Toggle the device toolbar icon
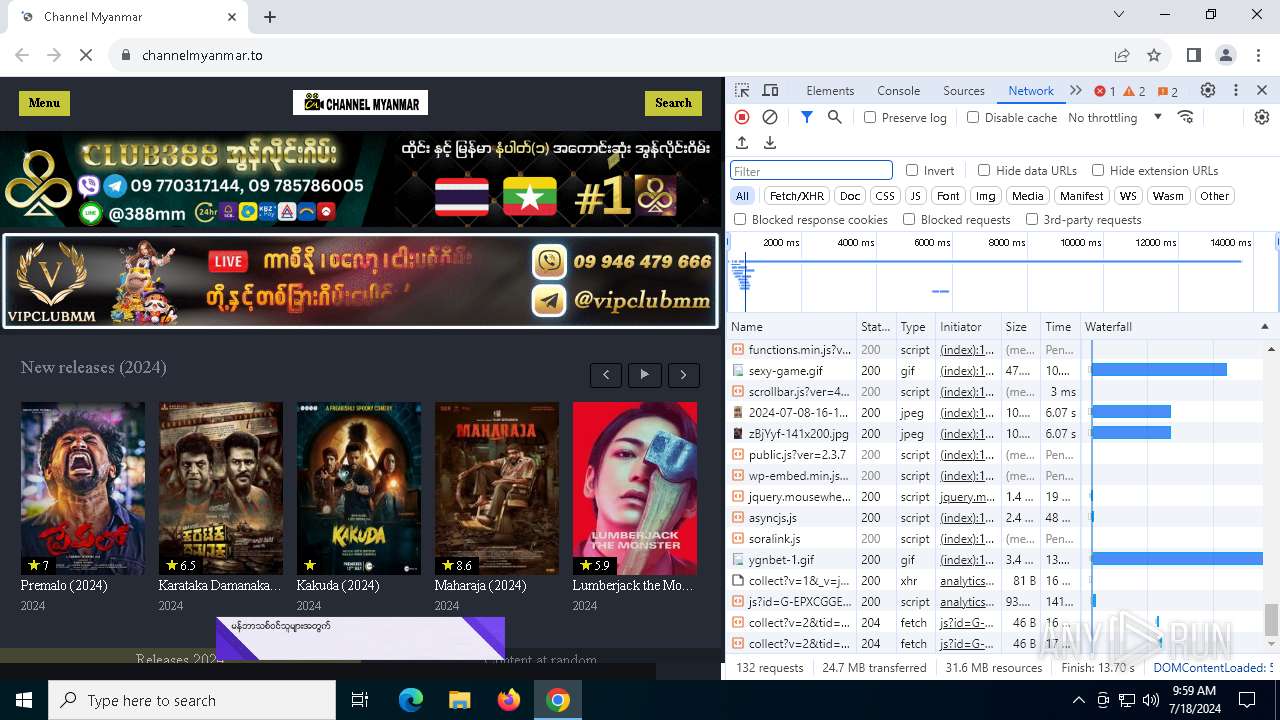 [x=770, y=90]
